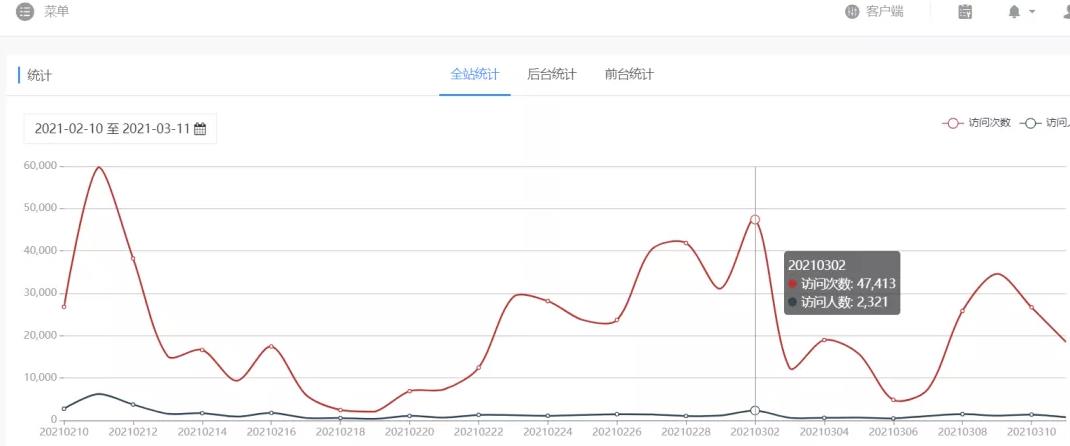Switch to the 全站统计 tab
The height and width of the screenshot is (446, 1070).
(x=475, y=74)
